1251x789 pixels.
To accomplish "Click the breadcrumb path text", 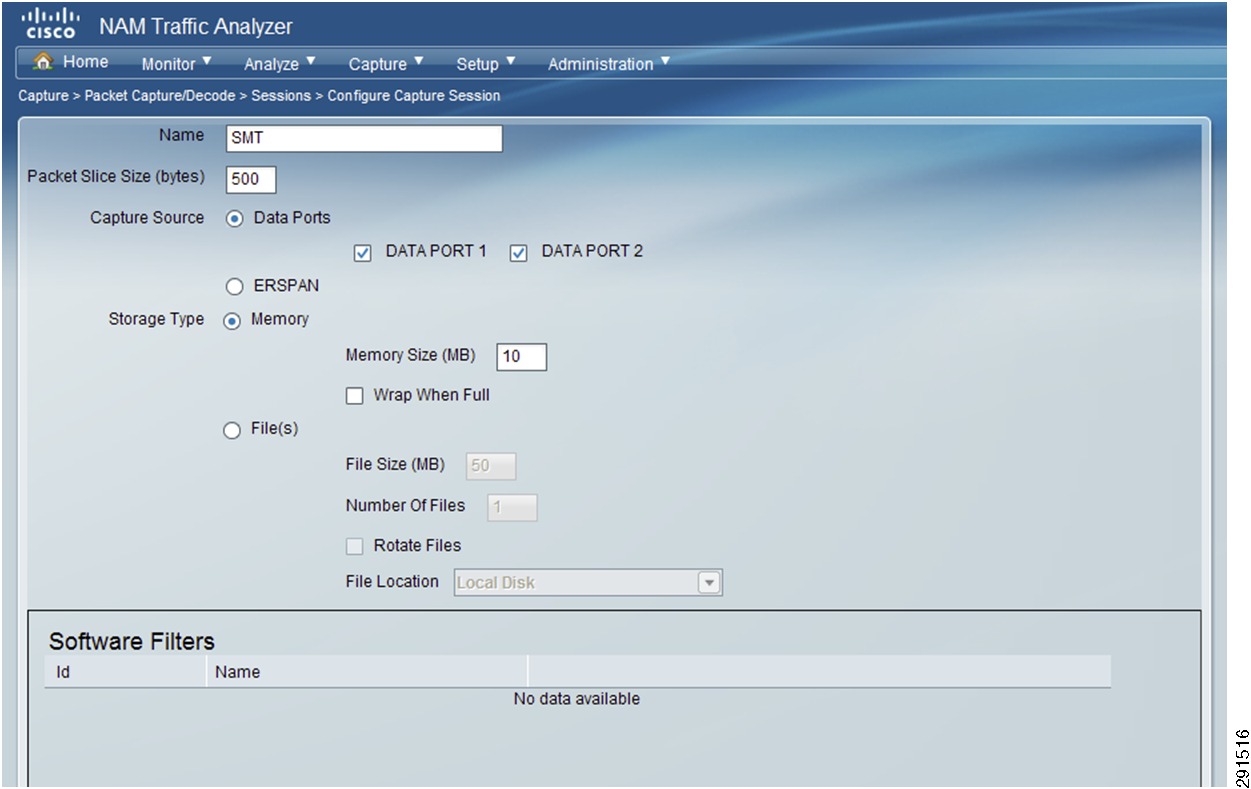I will tap(259, 96).
